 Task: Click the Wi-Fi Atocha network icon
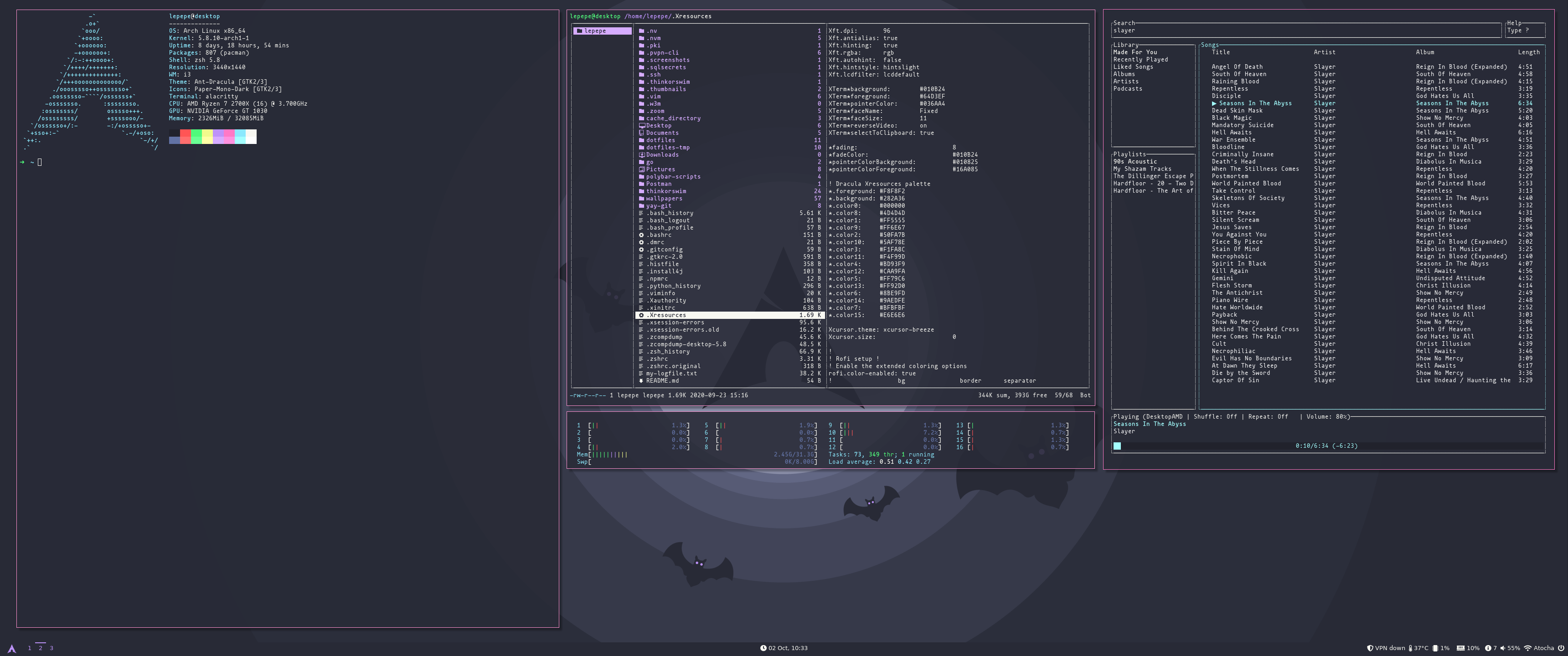[x=1528, y=648]
